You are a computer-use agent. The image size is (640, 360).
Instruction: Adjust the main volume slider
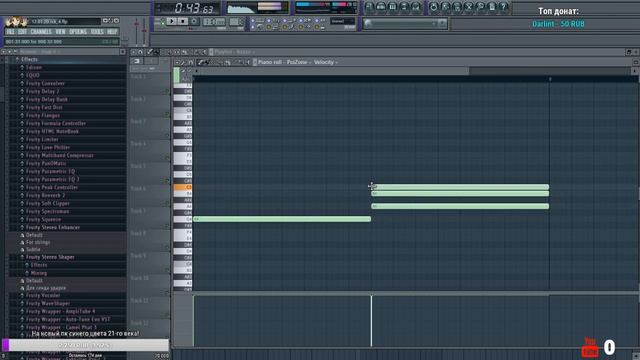[136, 31]
